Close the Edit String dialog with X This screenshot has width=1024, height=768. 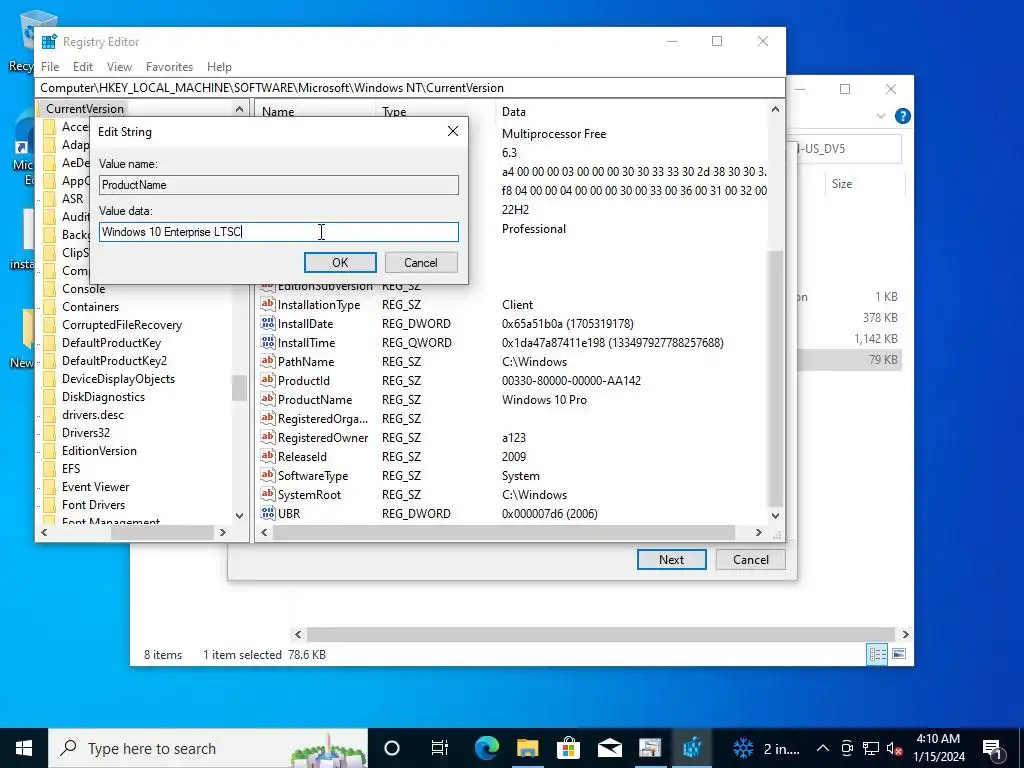point(453,131)
